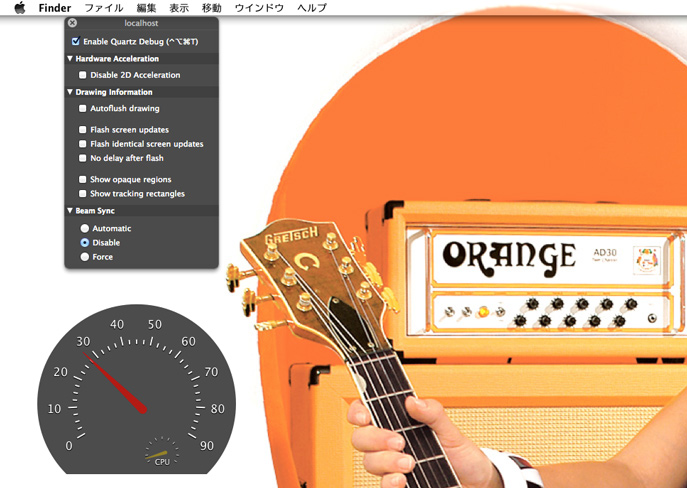Click the 90 mark on the meter
Image resolution: width=687 pixels, height=488 pixels.
(207, 446)
